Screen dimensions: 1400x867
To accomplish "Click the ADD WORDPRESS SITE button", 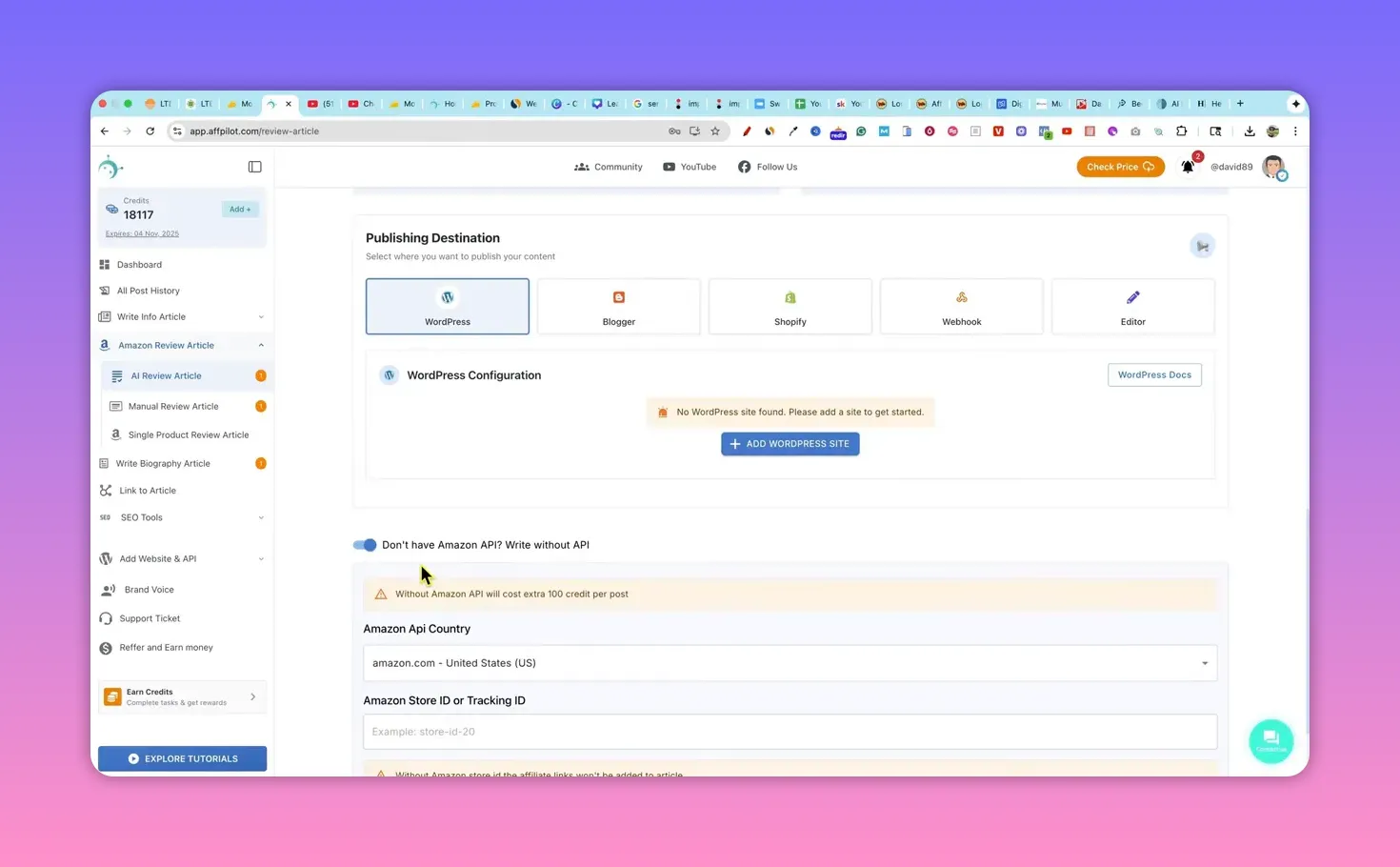I will coord(790,443).
